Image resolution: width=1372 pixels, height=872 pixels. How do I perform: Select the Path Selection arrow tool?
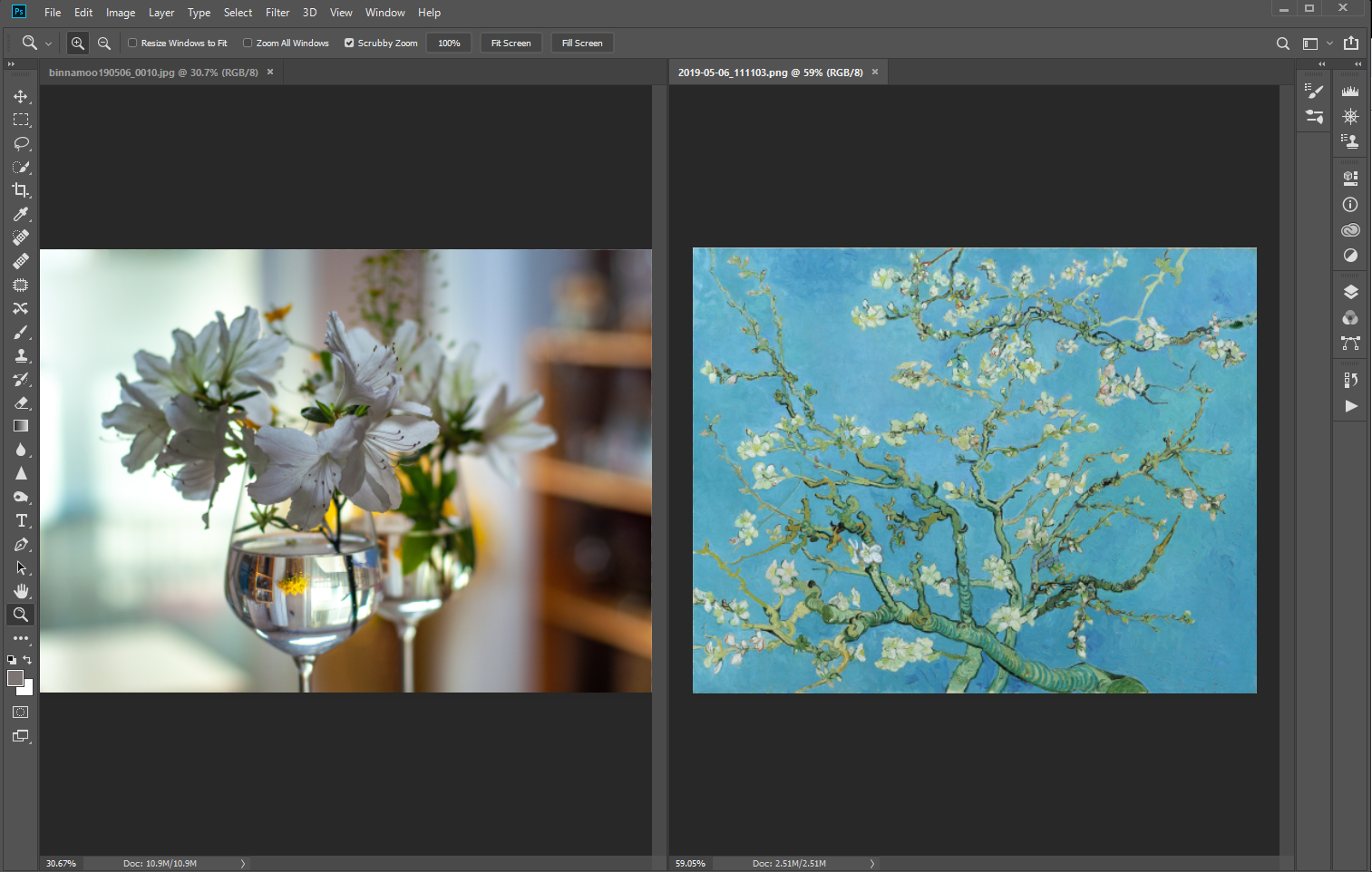[21, 567]
